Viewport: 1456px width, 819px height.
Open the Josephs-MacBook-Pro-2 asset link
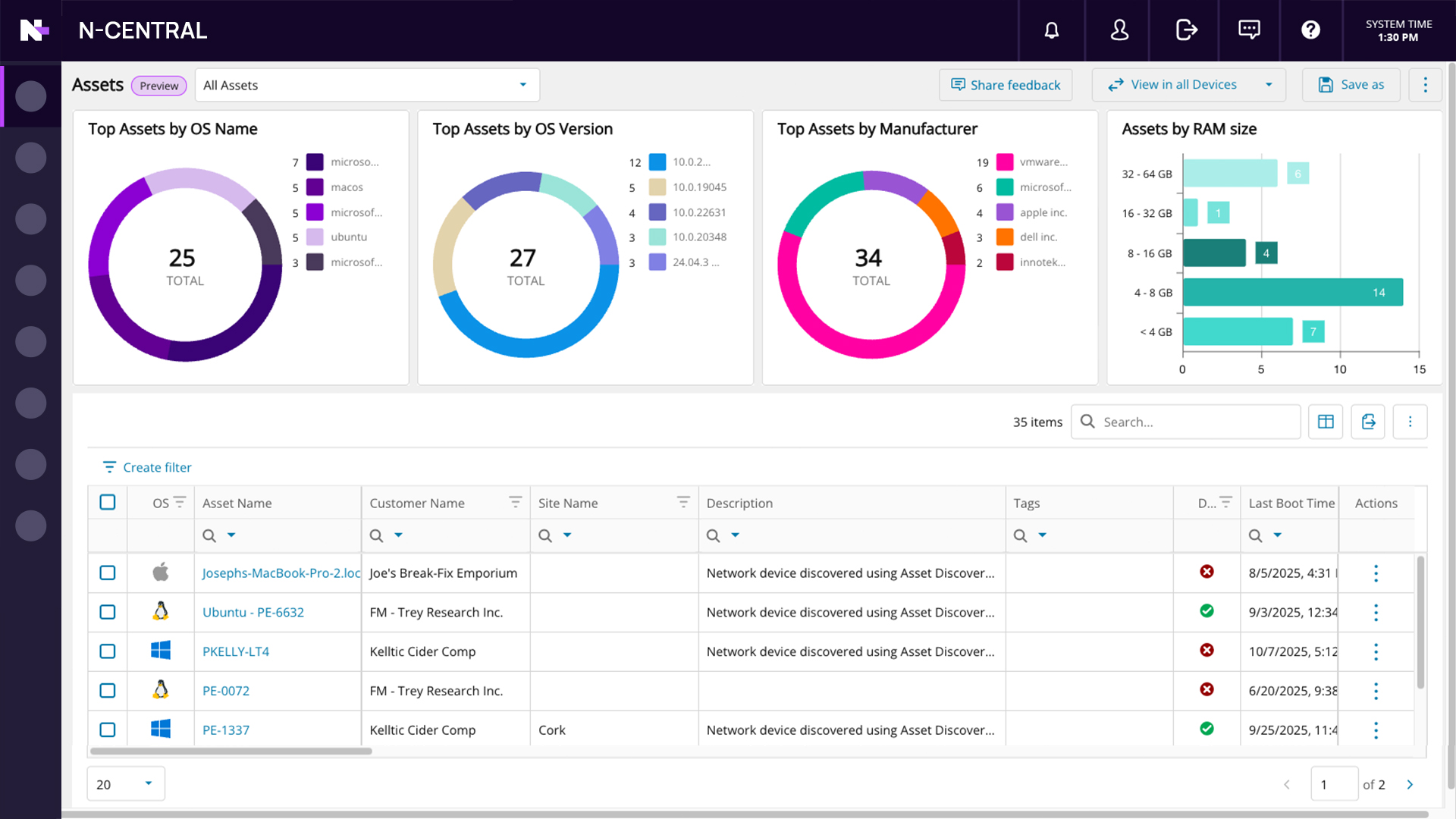coord(280,573)
